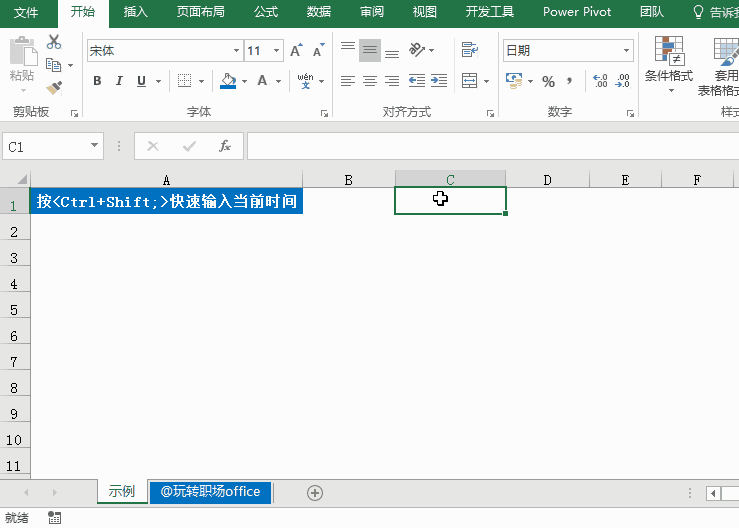Click the Cut scissors icon
Viewport: 739px width, 528px height.
54,42
